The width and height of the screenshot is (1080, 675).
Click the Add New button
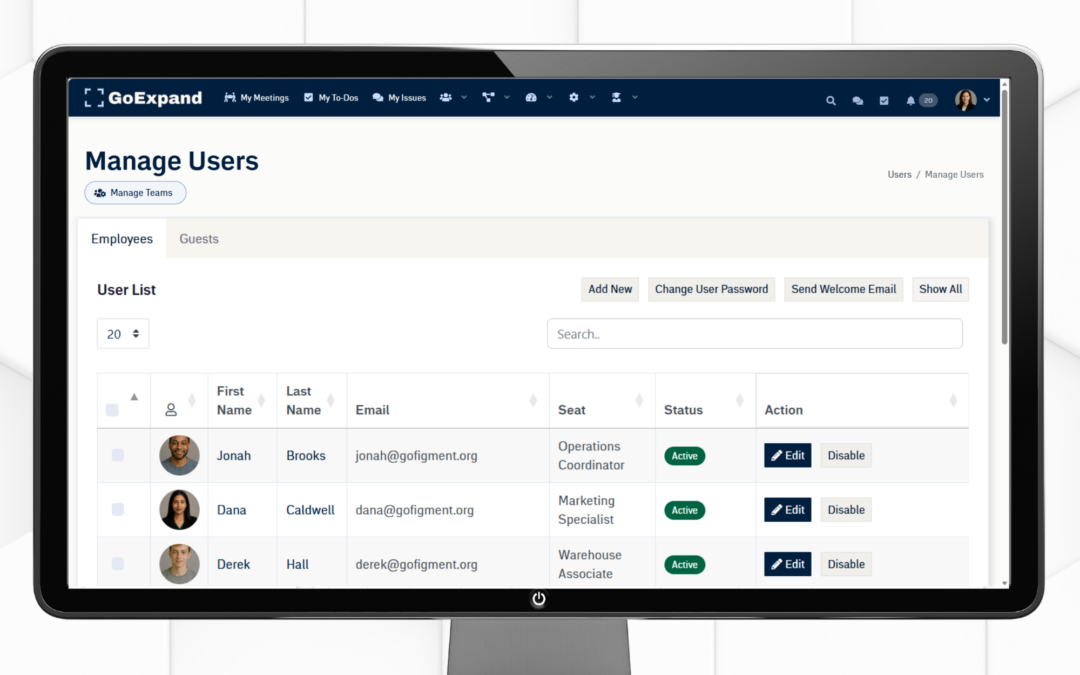(x=610, y=289)
